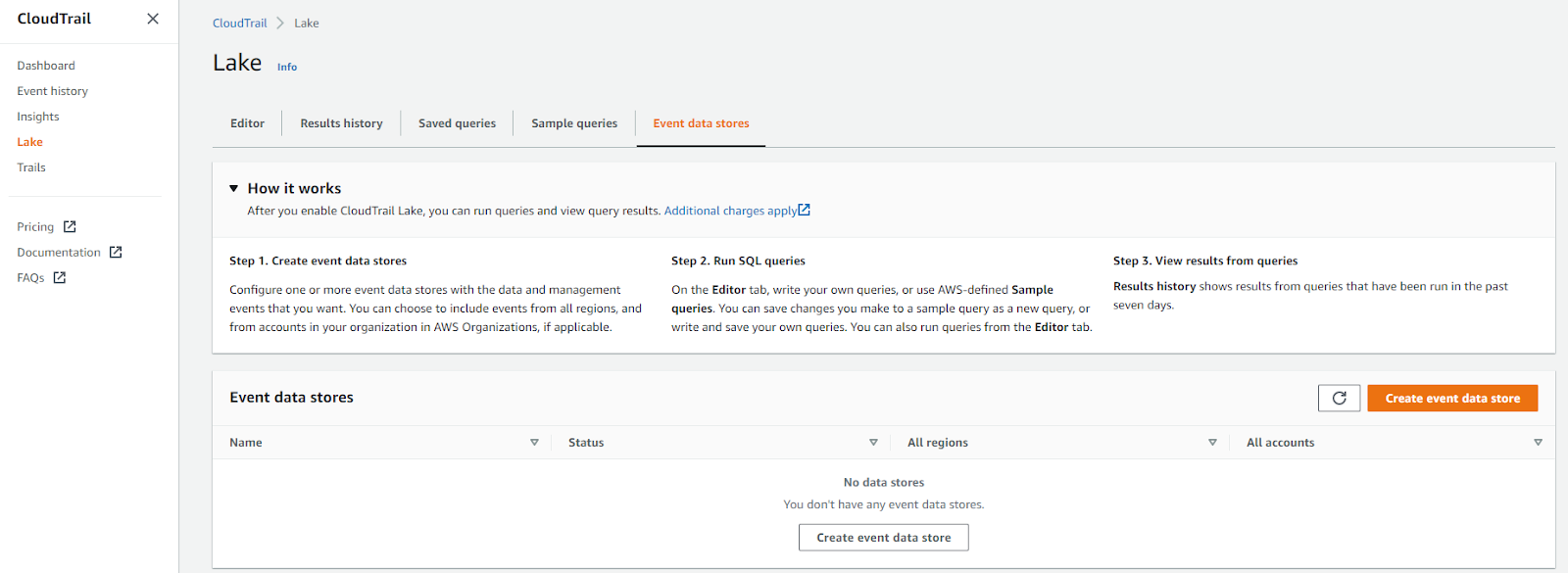This screenshot has width=1568, height=573.
Task: Open the Documentation link
Action: pyautogui.click(x=59, y=253)
